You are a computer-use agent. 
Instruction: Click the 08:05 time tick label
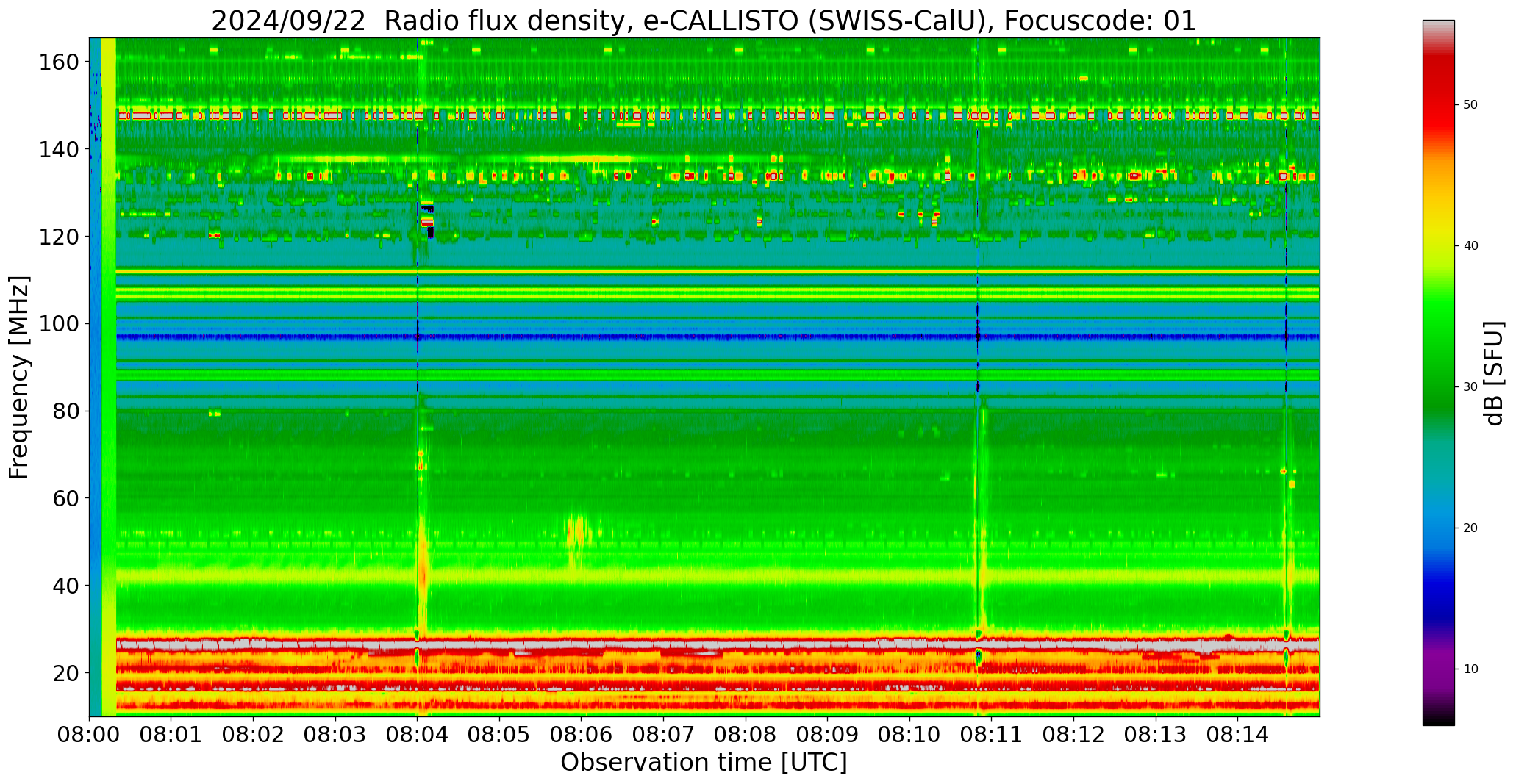(x=499, y=734)
